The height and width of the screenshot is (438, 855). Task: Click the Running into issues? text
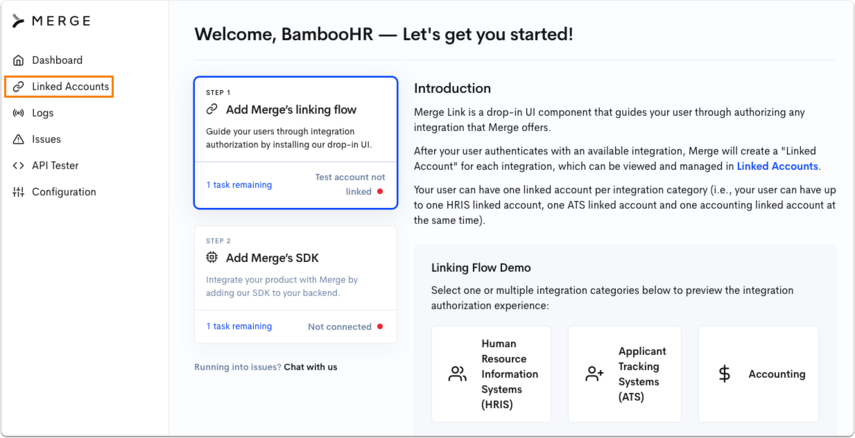pos(238,367)
